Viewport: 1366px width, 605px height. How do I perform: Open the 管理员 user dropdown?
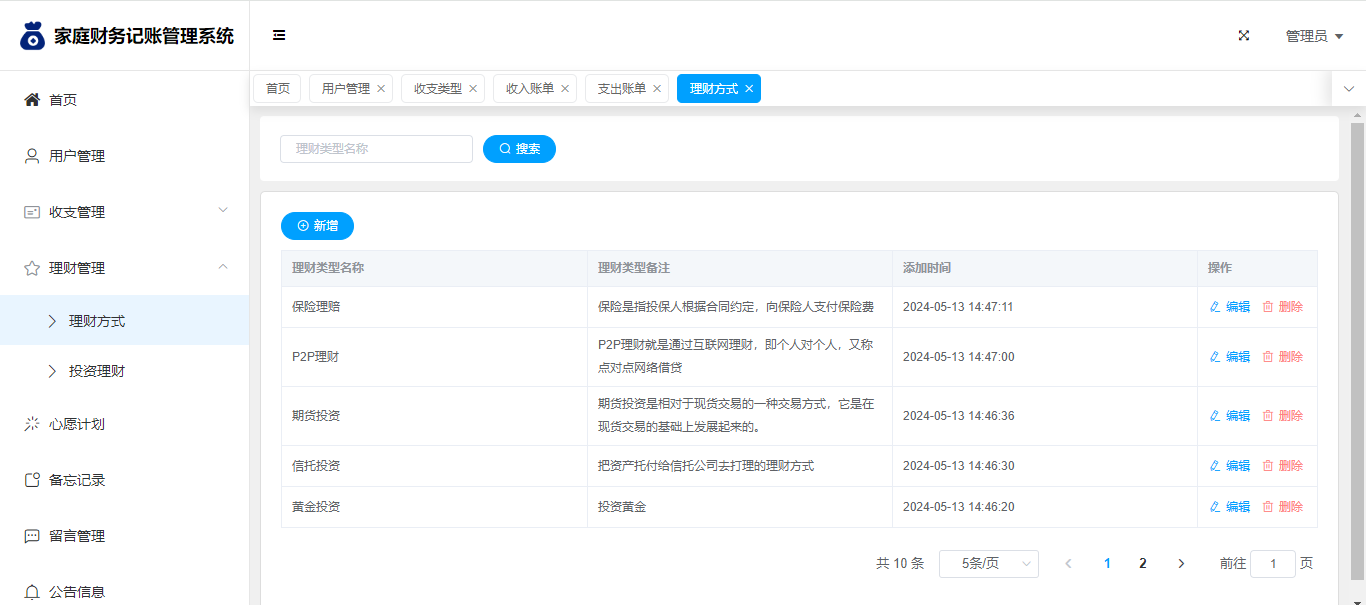tap(1313, 36)
